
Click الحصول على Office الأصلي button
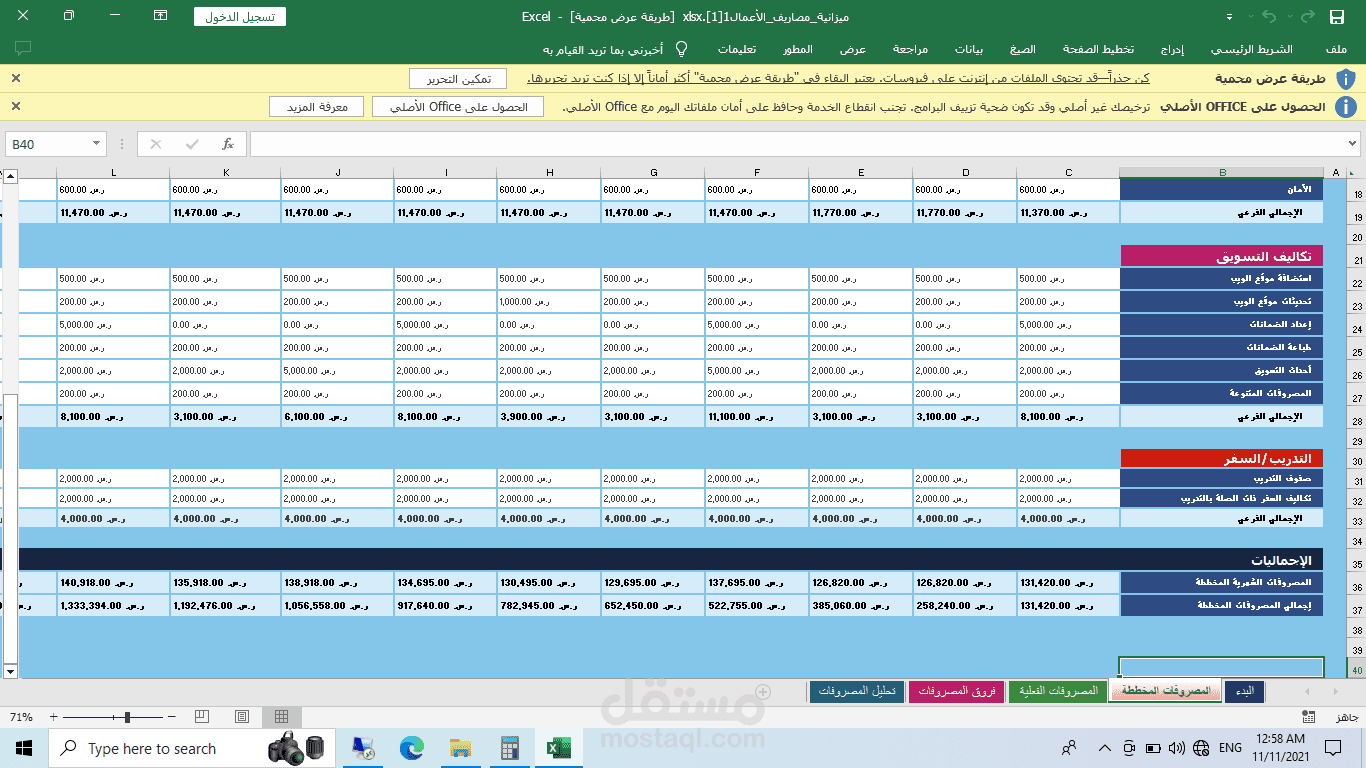click(458, 107)
